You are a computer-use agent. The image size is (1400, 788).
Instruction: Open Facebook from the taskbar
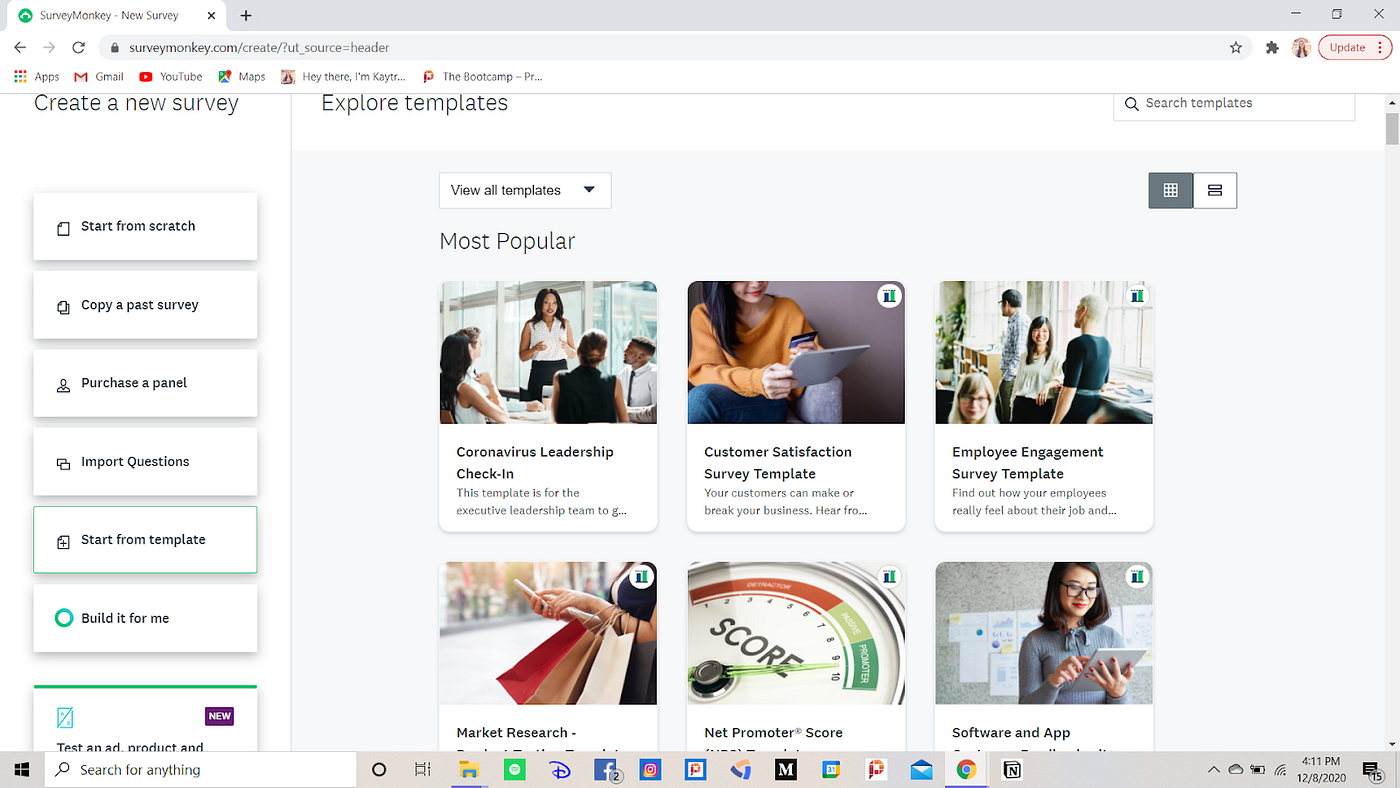[x=605, y=770]
